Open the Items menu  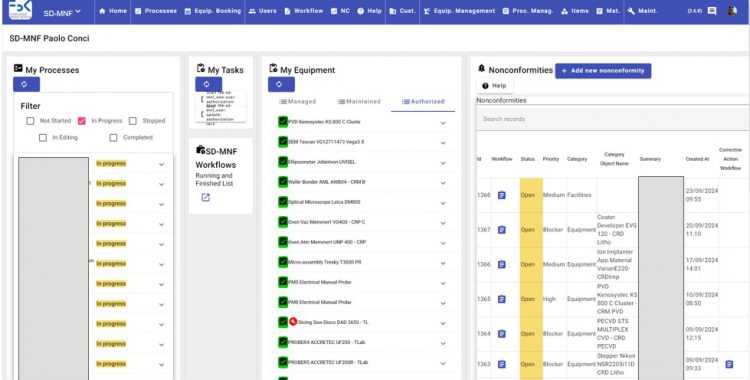(575, 11)
